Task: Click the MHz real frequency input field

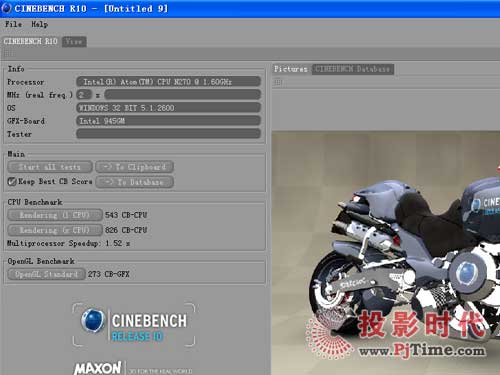Action: point(183,95)
